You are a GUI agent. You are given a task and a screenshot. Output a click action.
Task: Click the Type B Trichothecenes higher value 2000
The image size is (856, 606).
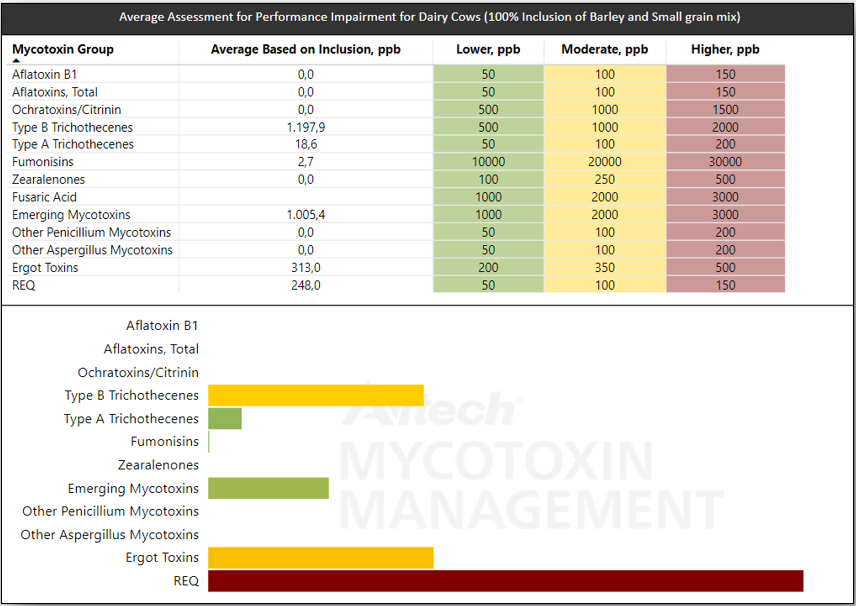pos(726,127)
